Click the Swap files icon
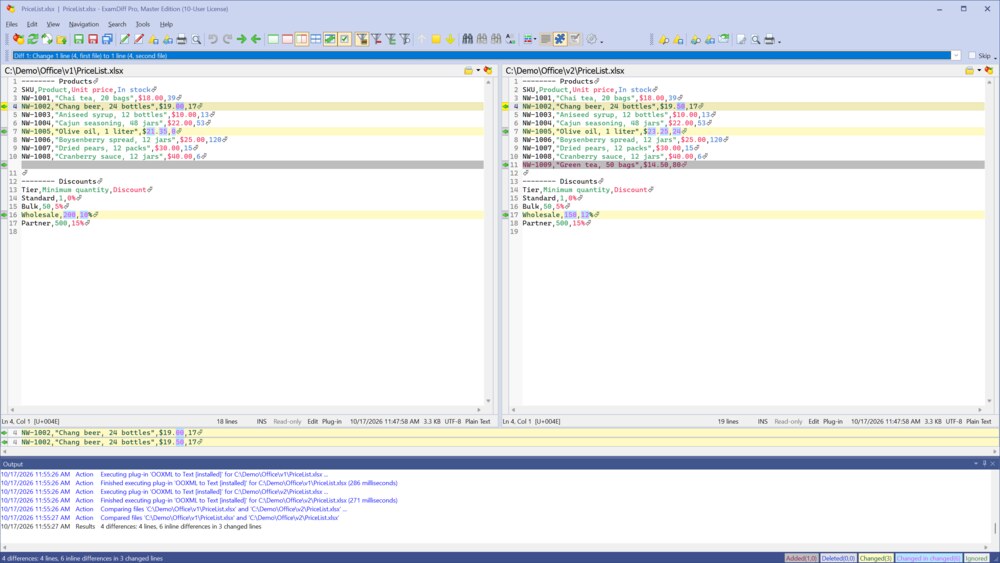Viewport: 1000px width, 563px height. point(47,40)
